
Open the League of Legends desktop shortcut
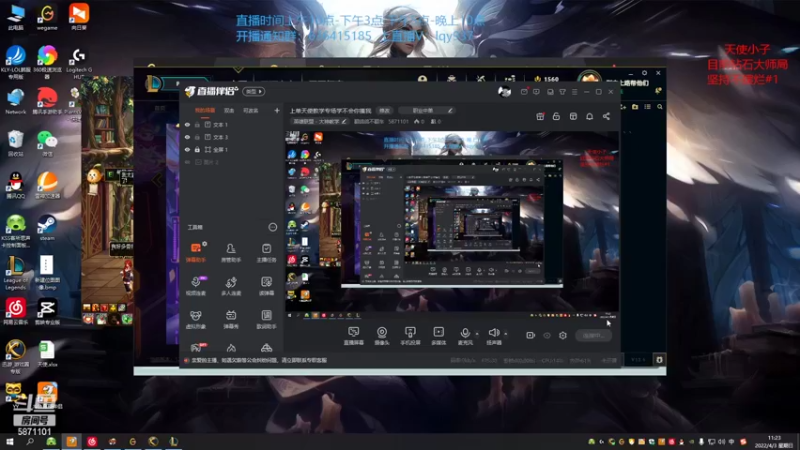pyautogui.click(x=16, y=273)
